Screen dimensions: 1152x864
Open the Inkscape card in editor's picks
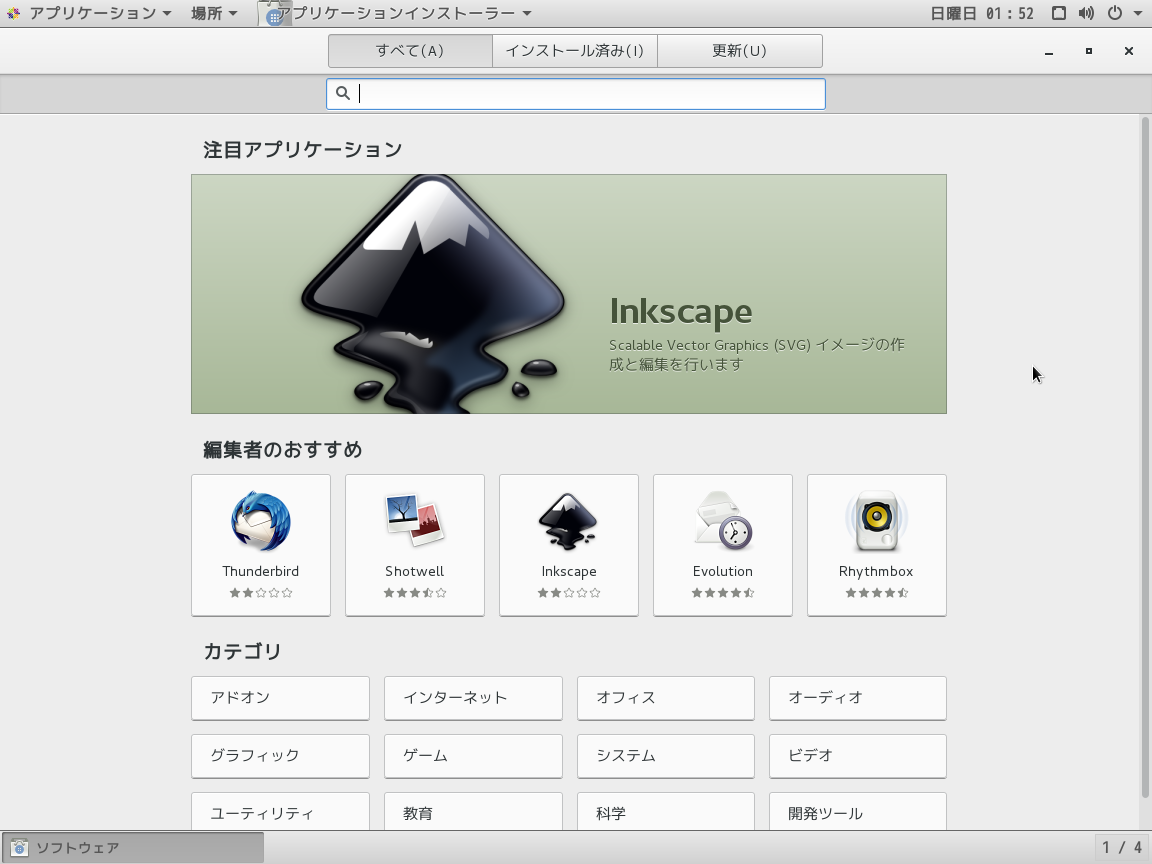569,545
